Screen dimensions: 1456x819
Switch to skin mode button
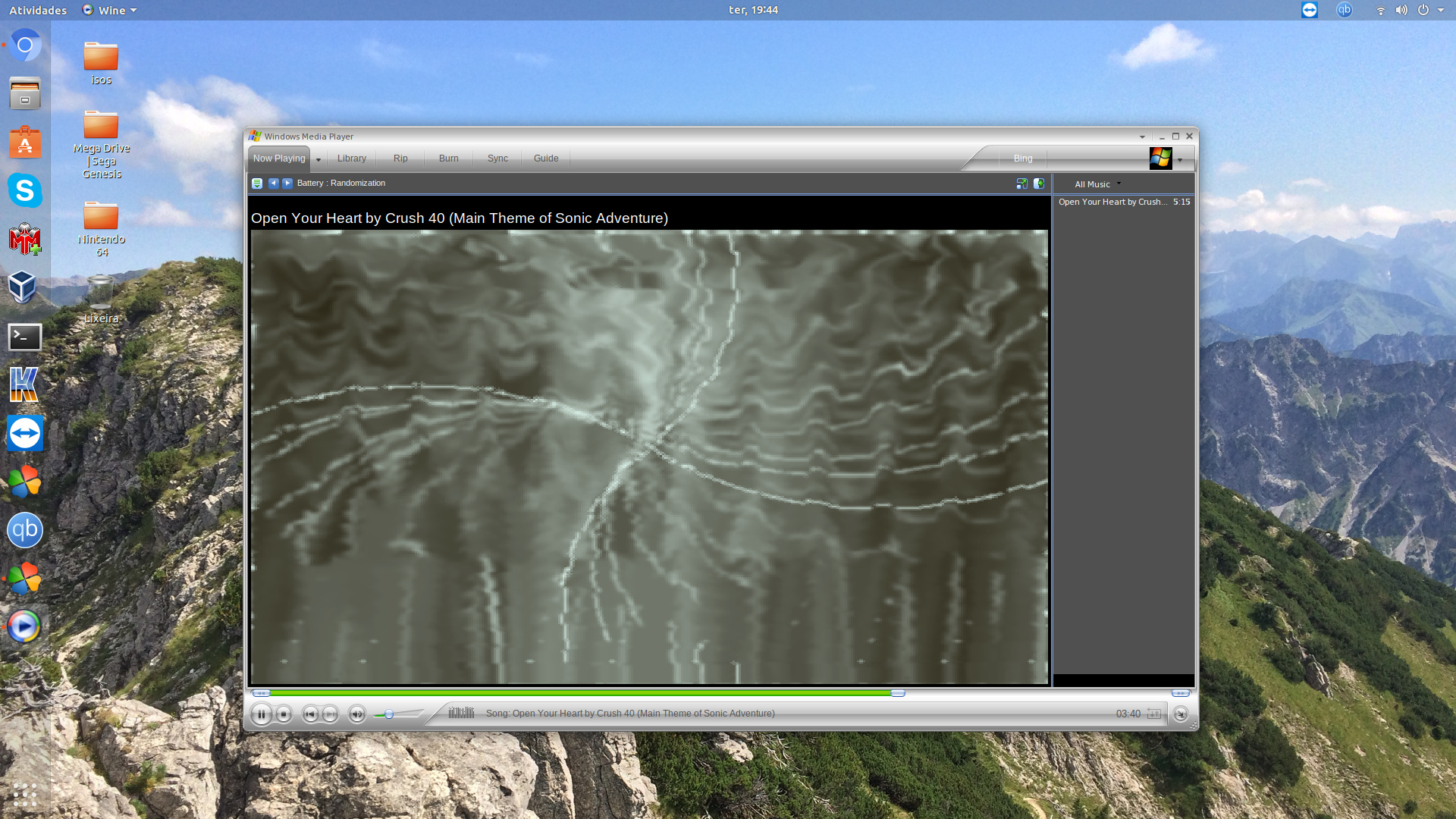pos(1181,714)
